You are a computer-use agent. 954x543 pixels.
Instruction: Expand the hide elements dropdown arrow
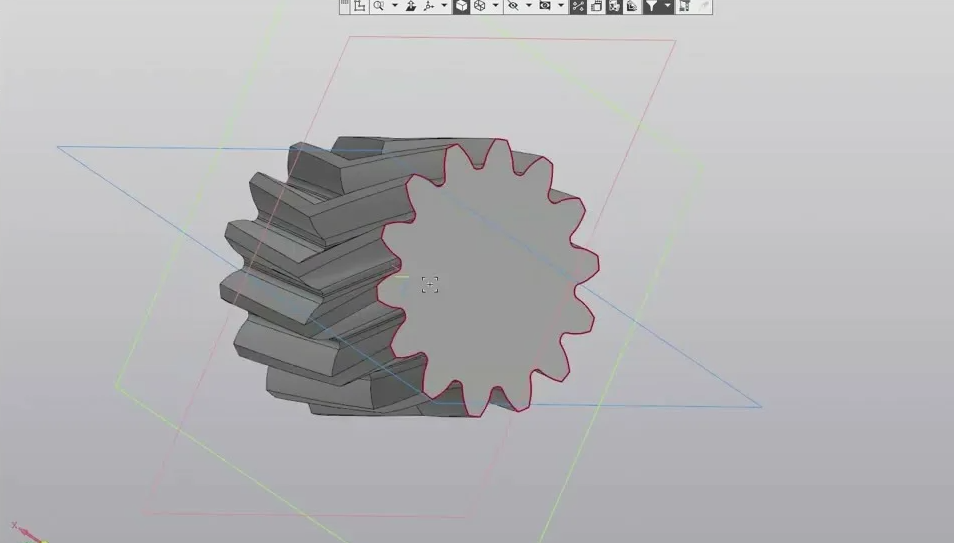pos(528,6)
